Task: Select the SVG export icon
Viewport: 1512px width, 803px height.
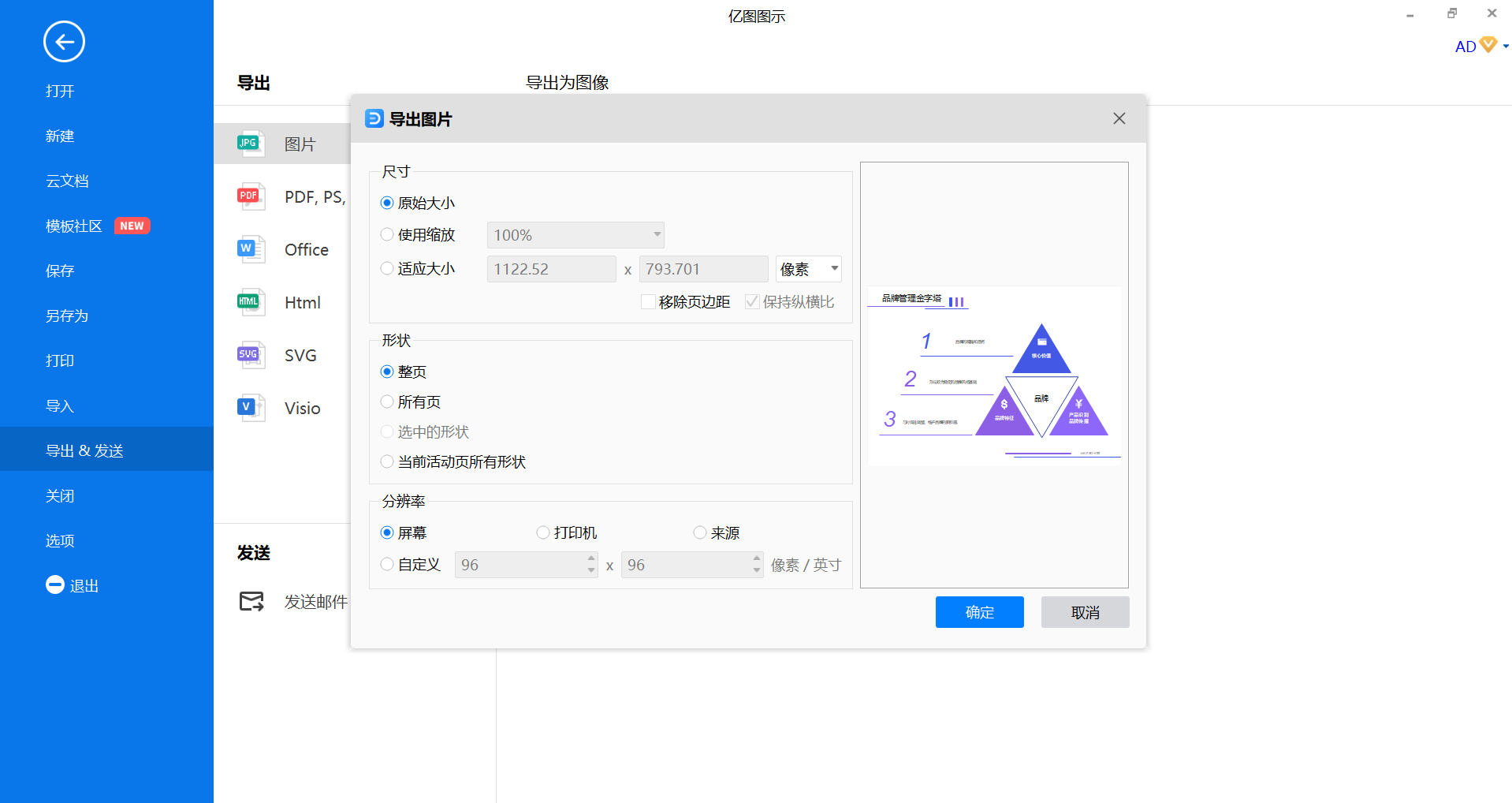Action: [251, 355]
